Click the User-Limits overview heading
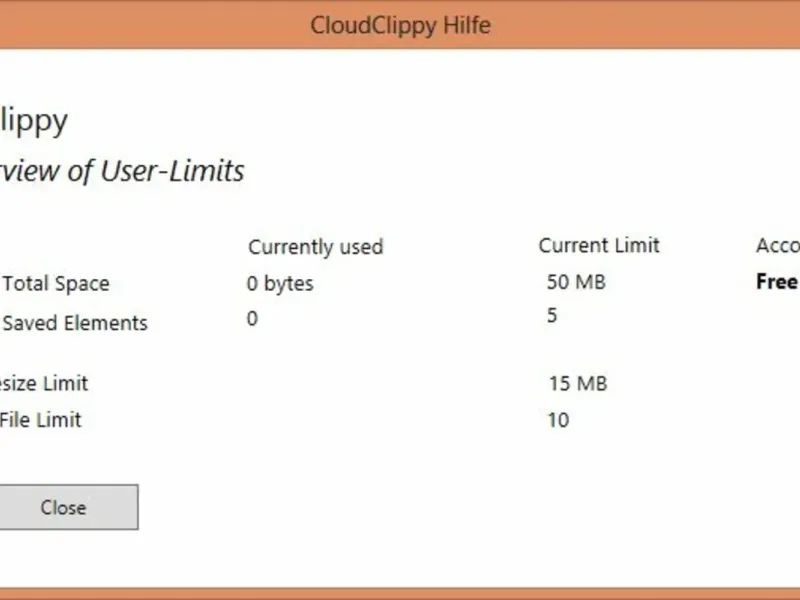Image resolution: width=800 pixels, height=600 pixels. [122, 171]
